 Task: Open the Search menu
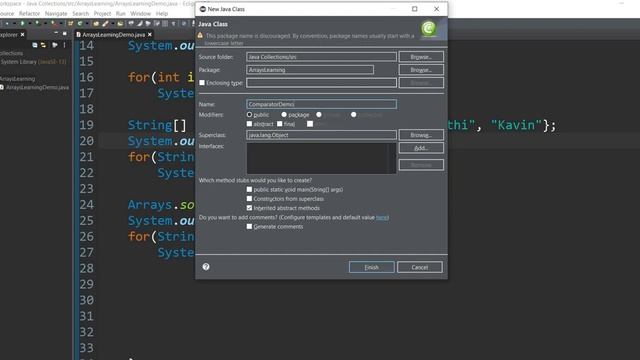pyautogui.click(x=80, y=13)
